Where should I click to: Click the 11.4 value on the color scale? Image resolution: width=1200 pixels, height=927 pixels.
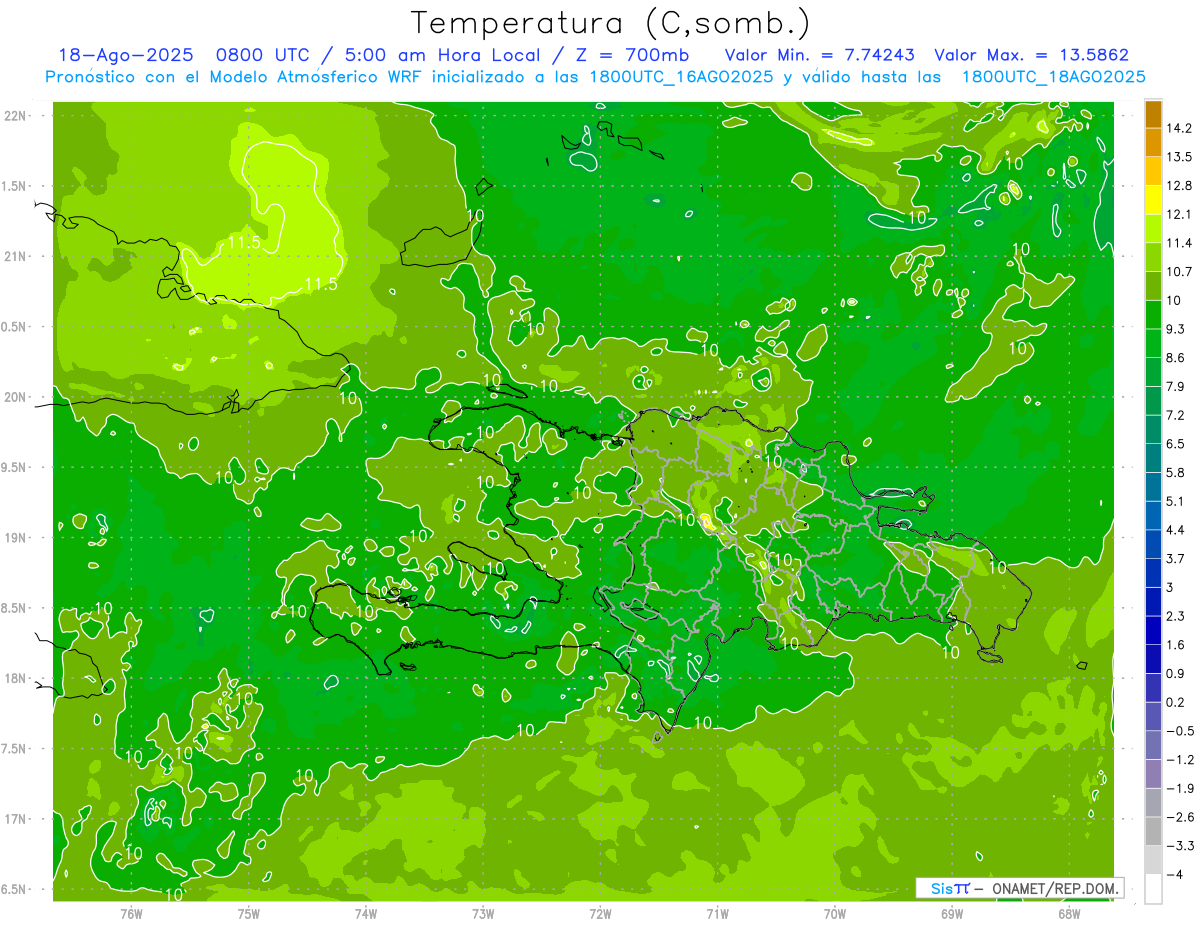pyautogui.click(x=1180, y=243)
